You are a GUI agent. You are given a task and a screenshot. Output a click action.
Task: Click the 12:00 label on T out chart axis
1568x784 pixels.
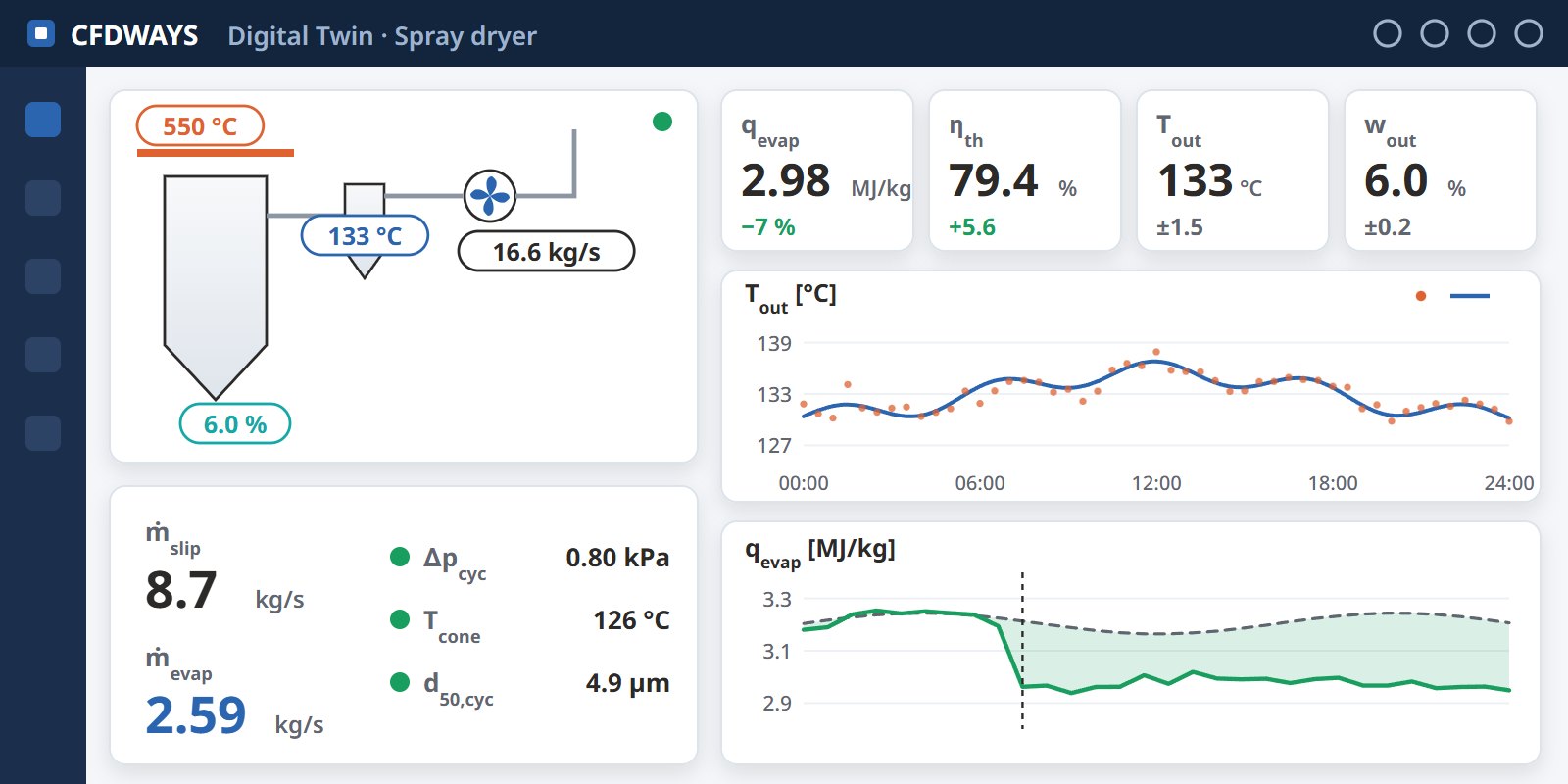(x=1156, y=483)
